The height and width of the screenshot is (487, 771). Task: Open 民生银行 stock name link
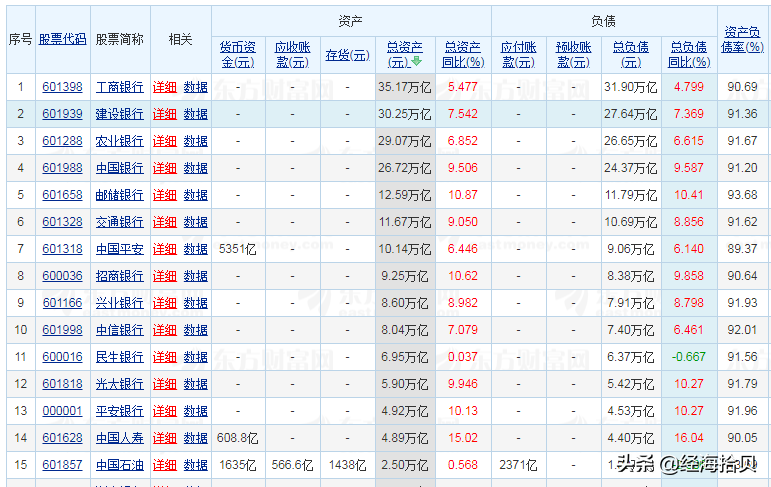[119, 357]
